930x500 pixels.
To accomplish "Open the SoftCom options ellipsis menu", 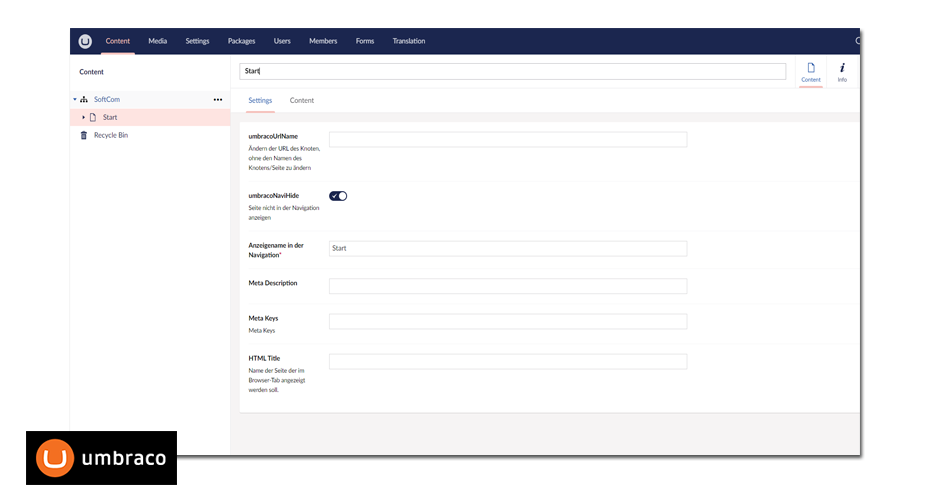I will click(218, 100).
